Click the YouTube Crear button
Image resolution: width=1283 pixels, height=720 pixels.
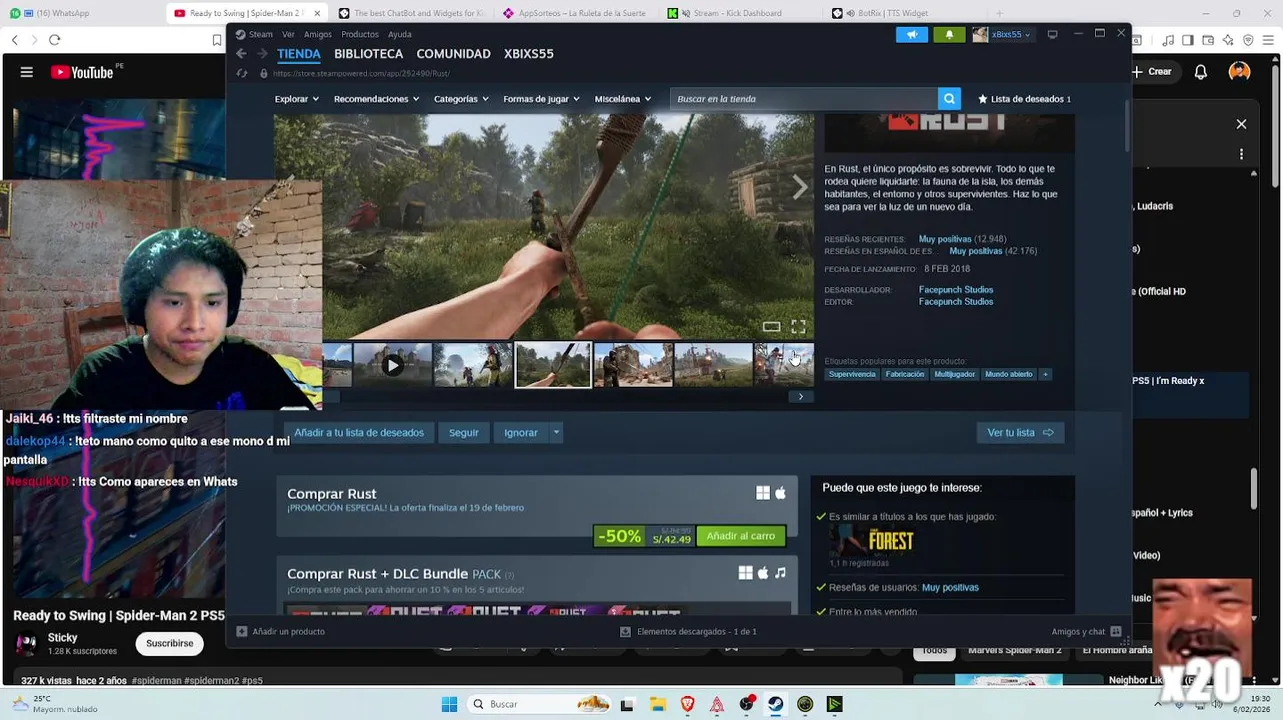tap(1153, 71)
